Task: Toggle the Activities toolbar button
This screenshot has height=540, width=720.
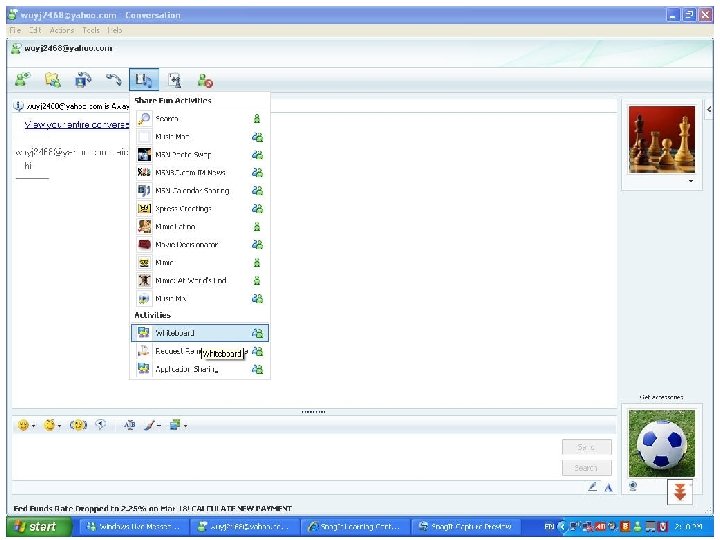Action: pyautogui.click(x=144, y=80)
